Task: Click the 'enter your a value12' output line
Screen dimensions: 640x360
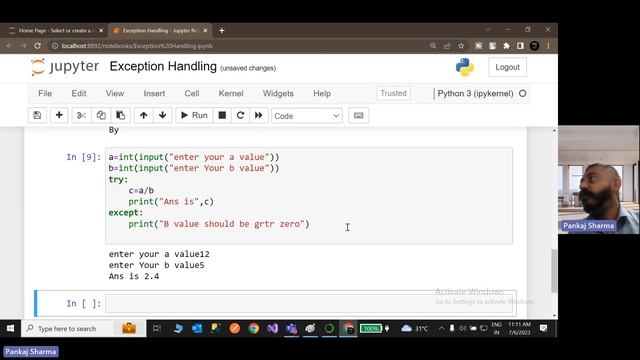Action: pos(159,254)
